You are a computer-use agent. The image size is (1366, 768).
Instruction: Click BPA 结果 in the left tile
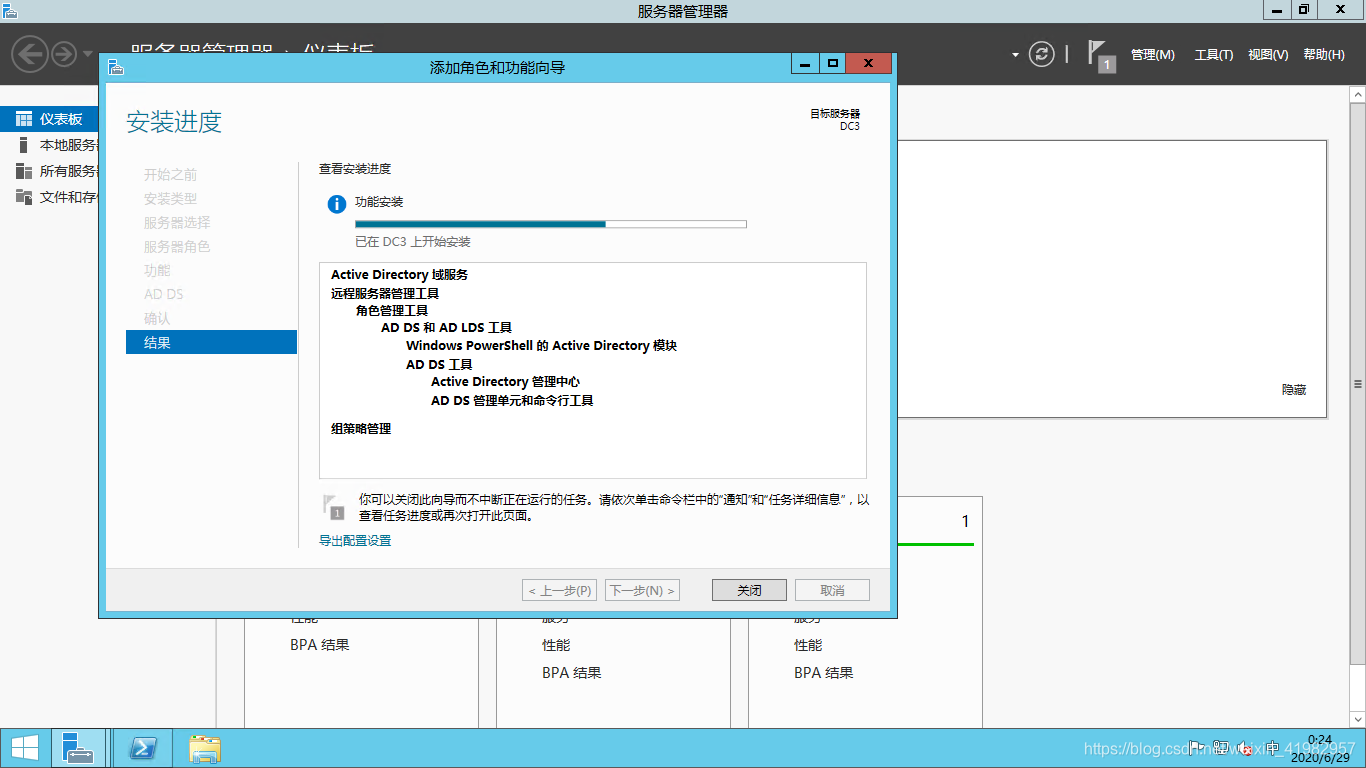(x=320, y=645)
